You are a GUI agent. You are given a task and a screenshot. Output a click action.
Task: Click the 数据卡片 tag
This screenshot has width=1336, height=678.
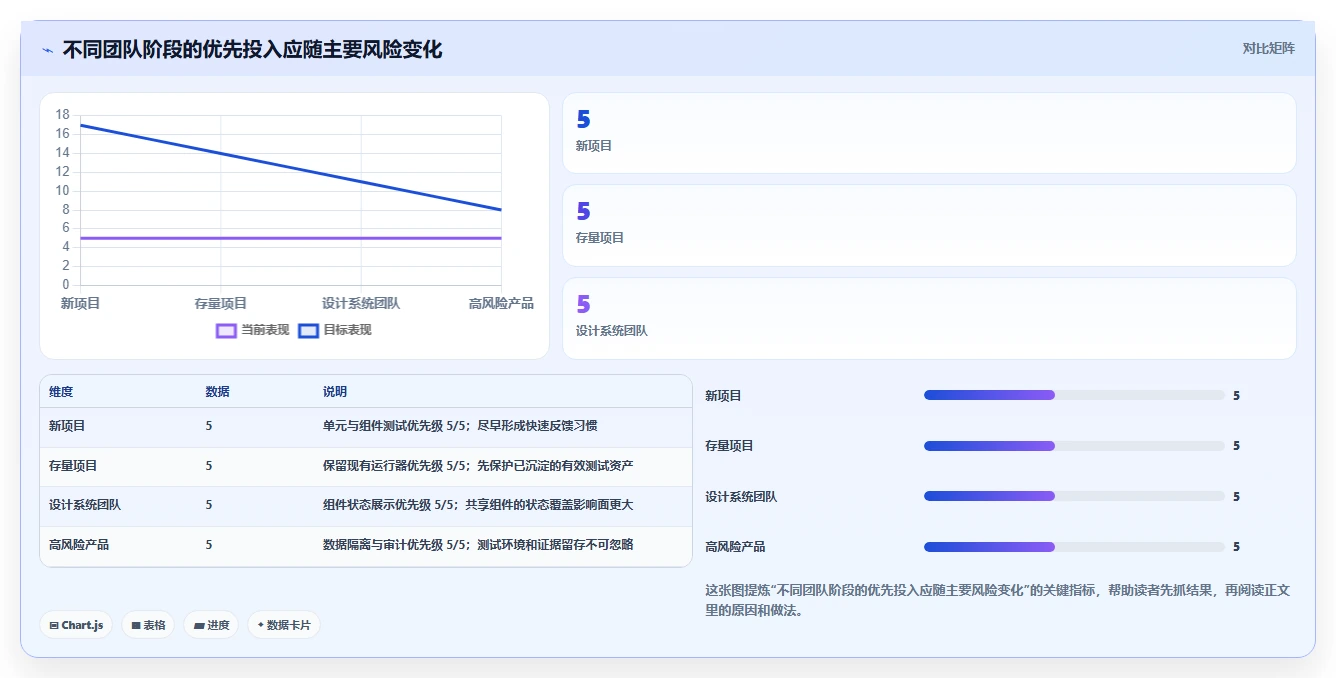284,625
